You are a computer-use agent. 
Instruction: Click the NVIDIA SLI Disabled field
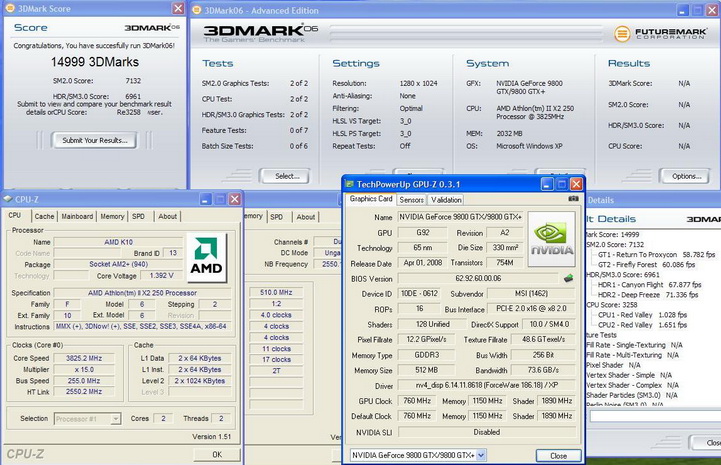[x=486, y=432]
